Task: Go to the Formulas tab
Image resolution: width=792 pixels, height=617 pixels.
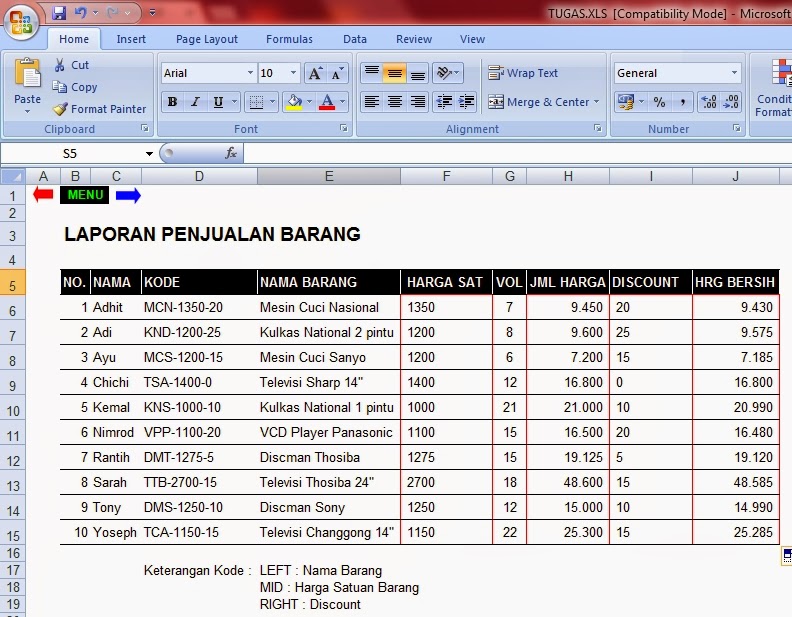Action: (x=289, y=39)
